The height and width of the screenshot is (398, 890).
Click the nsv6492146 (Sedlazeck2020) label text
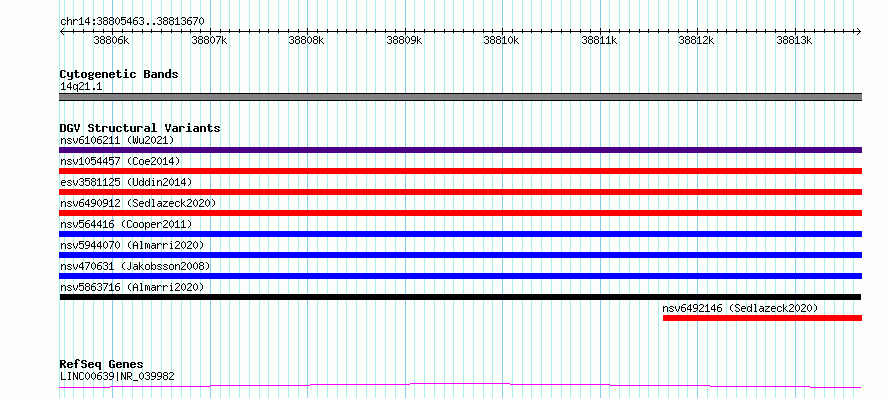740,308
